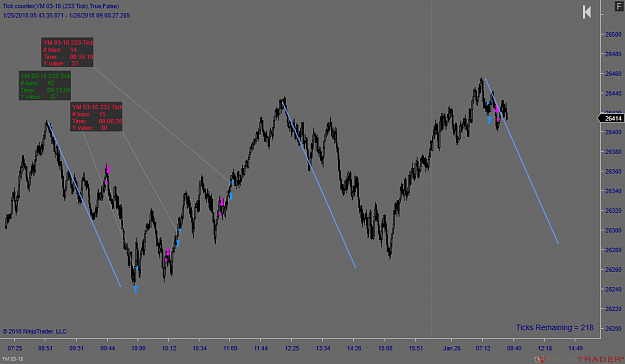Click the 14:49 time axis label
625x364 pixels.
click(576, 348)
